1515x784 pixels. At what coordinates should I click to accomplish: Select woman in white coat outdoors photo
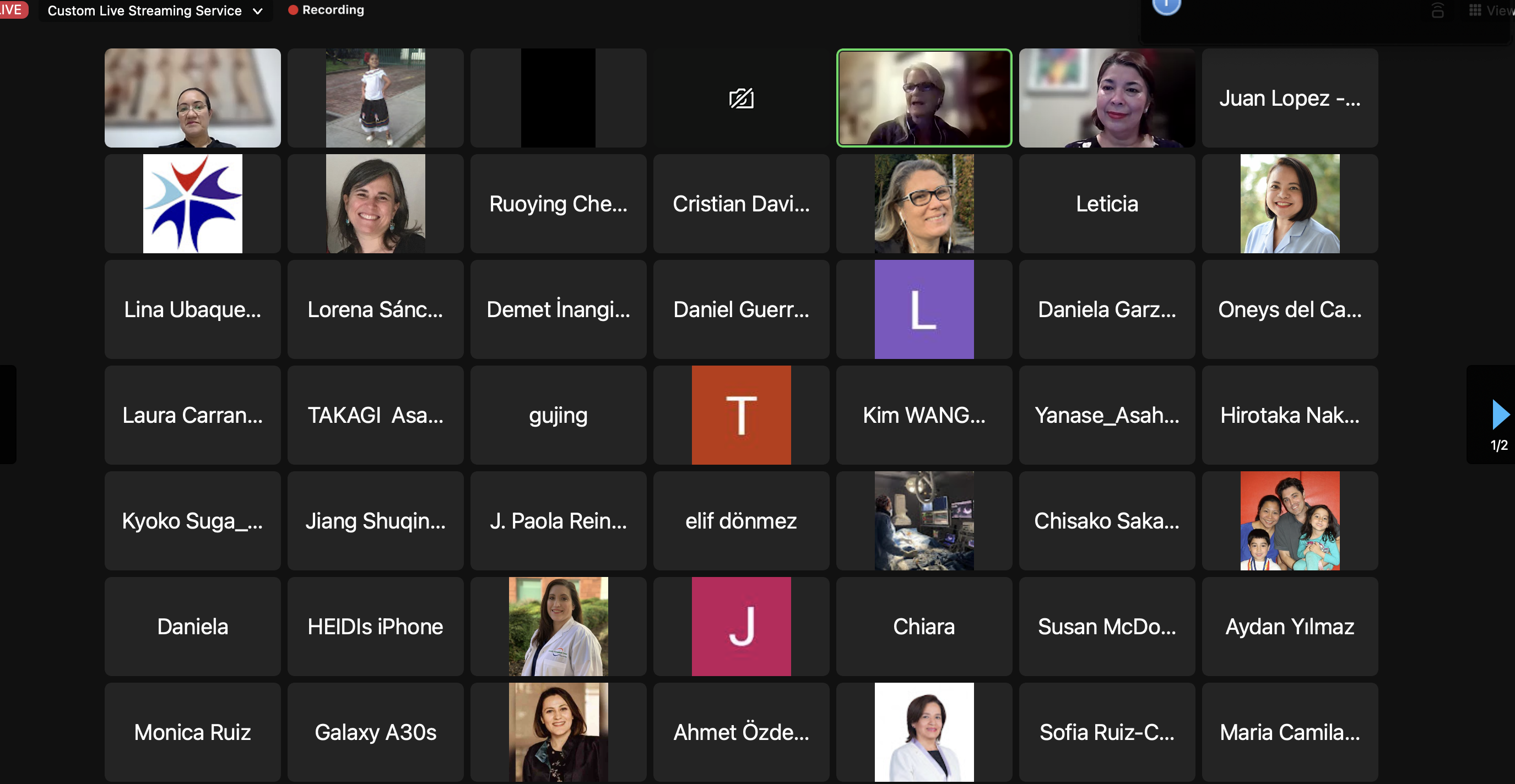(558, 627)
